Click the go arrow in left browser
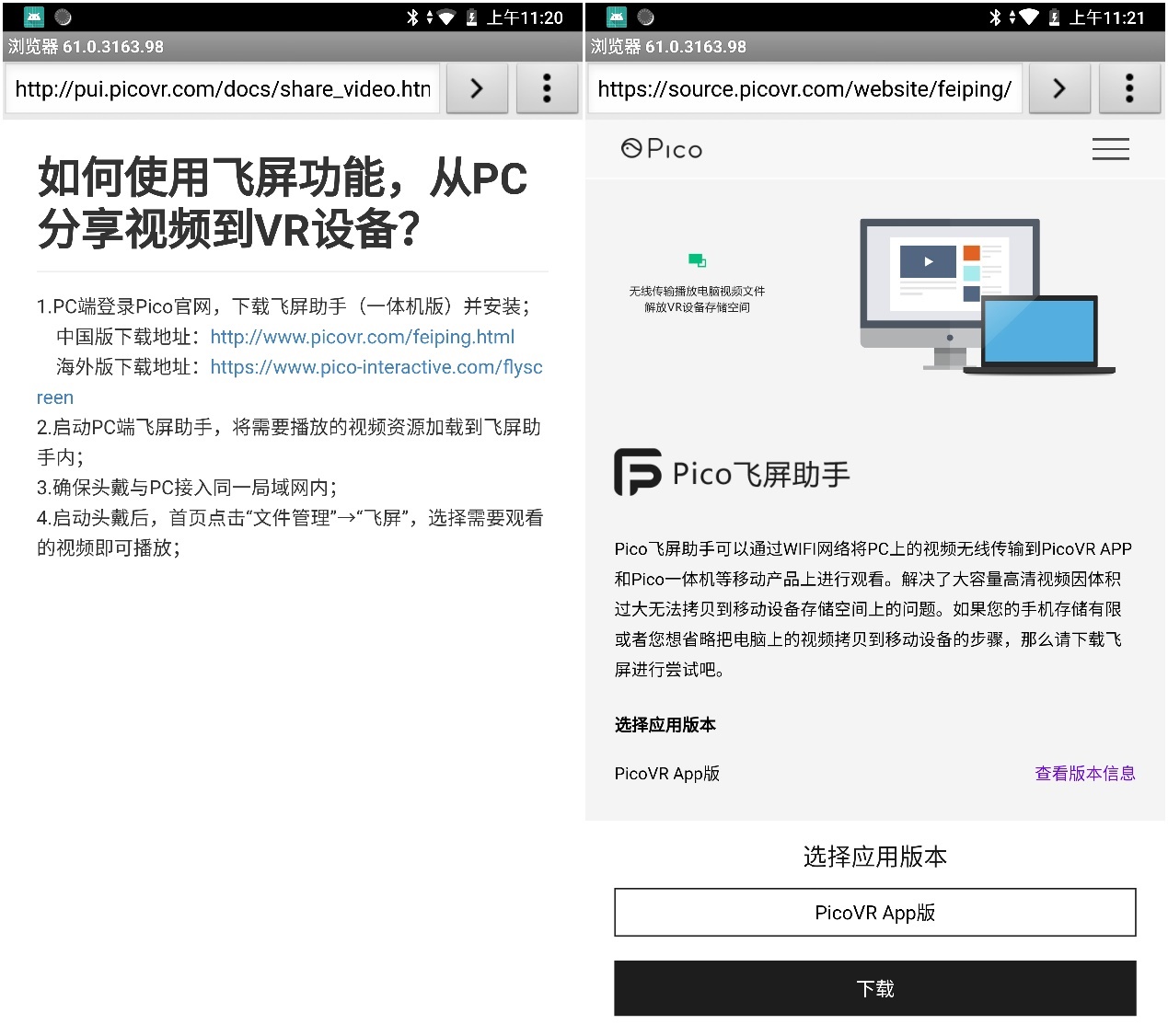 [x=476, y=89]
